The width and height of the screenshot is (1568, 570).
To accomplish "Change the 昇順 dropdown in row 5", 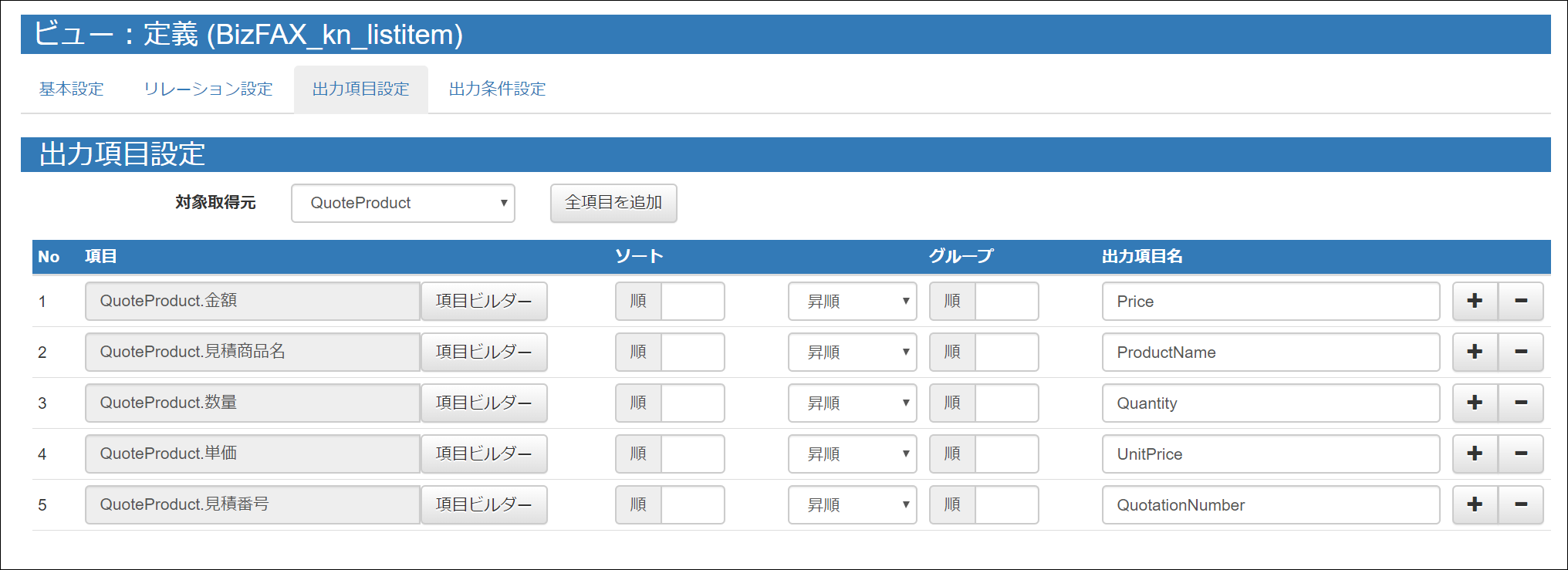I will click(852, 504).
